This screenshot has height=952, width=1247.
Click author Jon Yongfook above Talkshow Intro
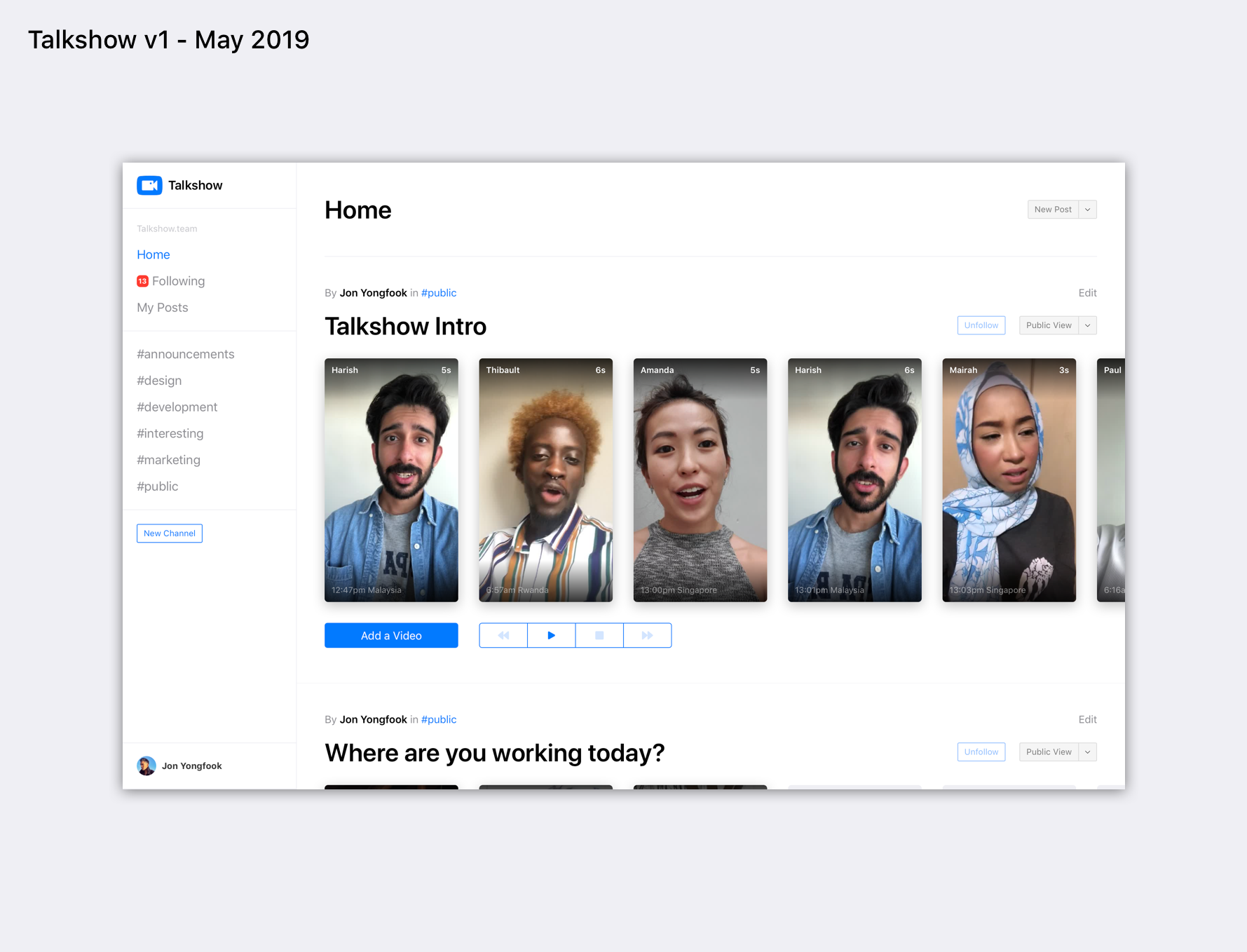pyautogui.click(x=374, y=293)
